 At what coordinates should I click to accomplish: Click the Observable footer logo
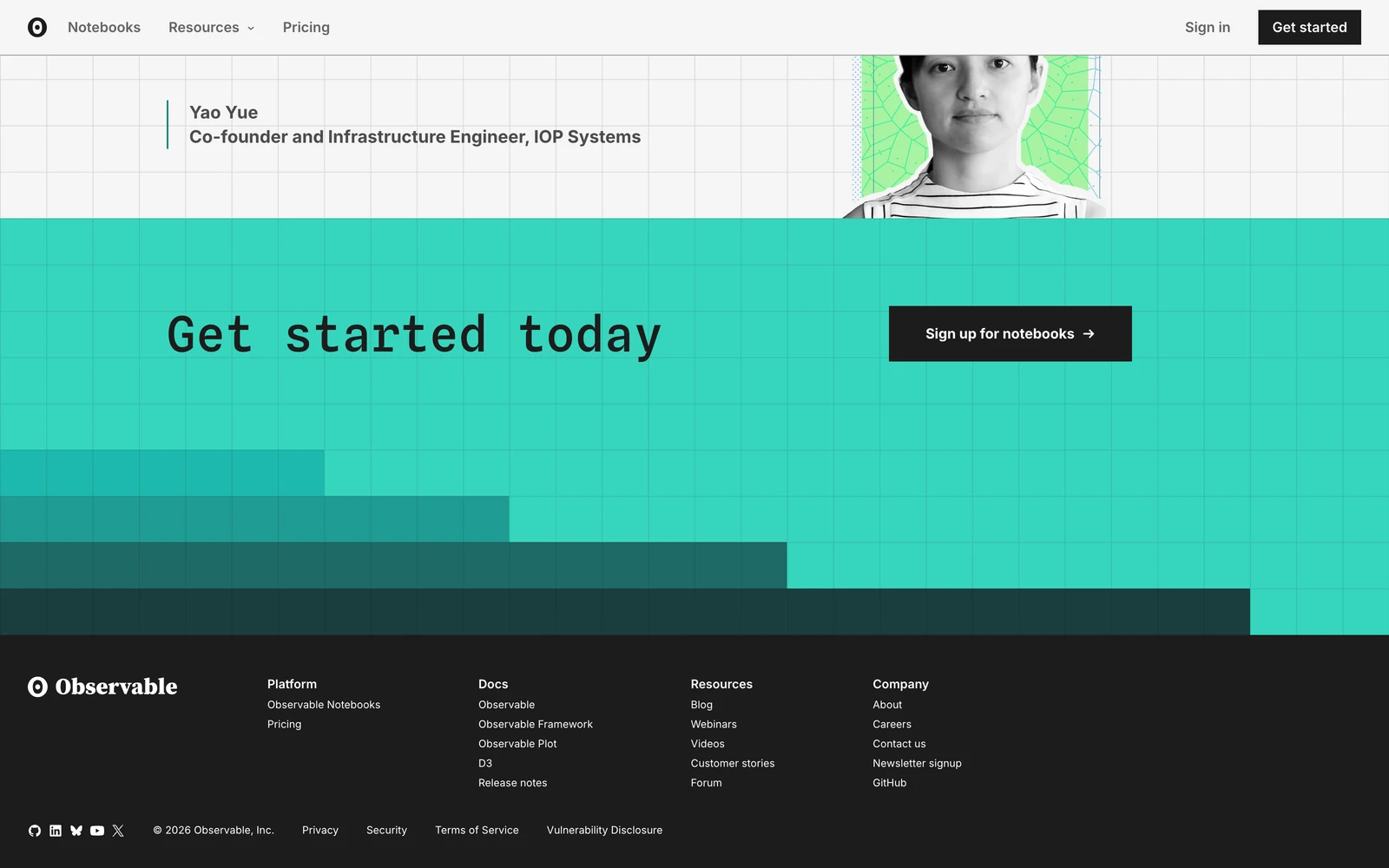pyautogui.click(x=102, y=687)
